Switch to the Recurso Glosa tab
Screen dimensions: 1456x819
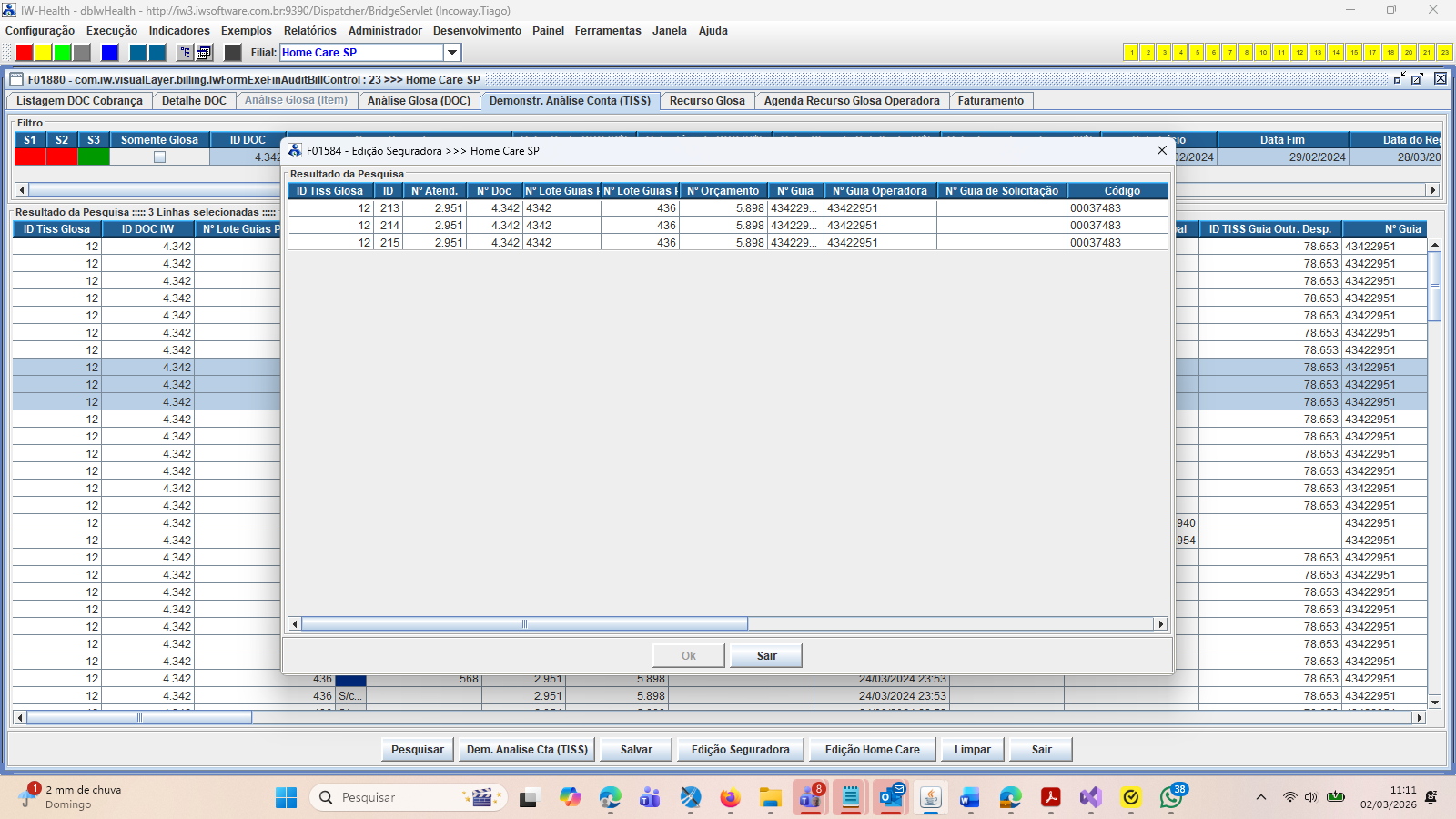(707, 101)
